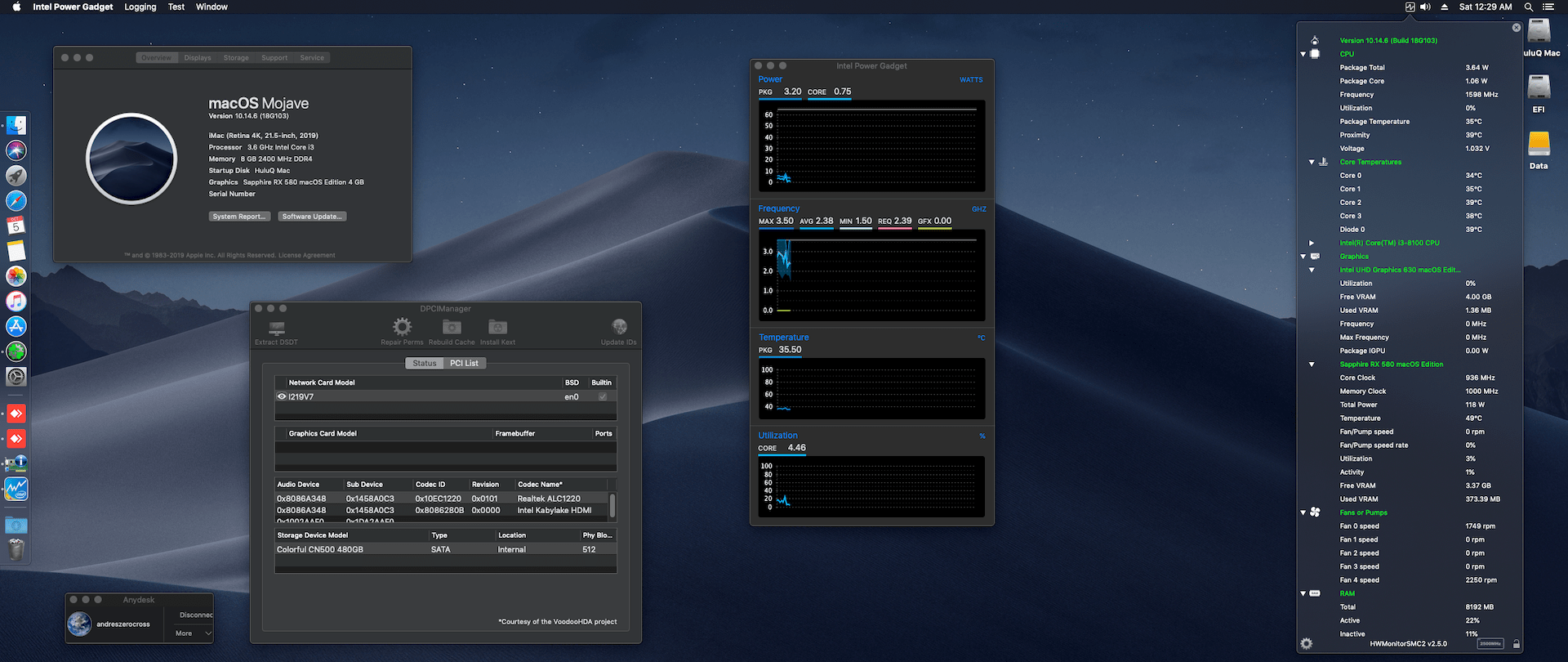
Task: Open DPCIManager icon in the Dock
Action: [16, 463]
